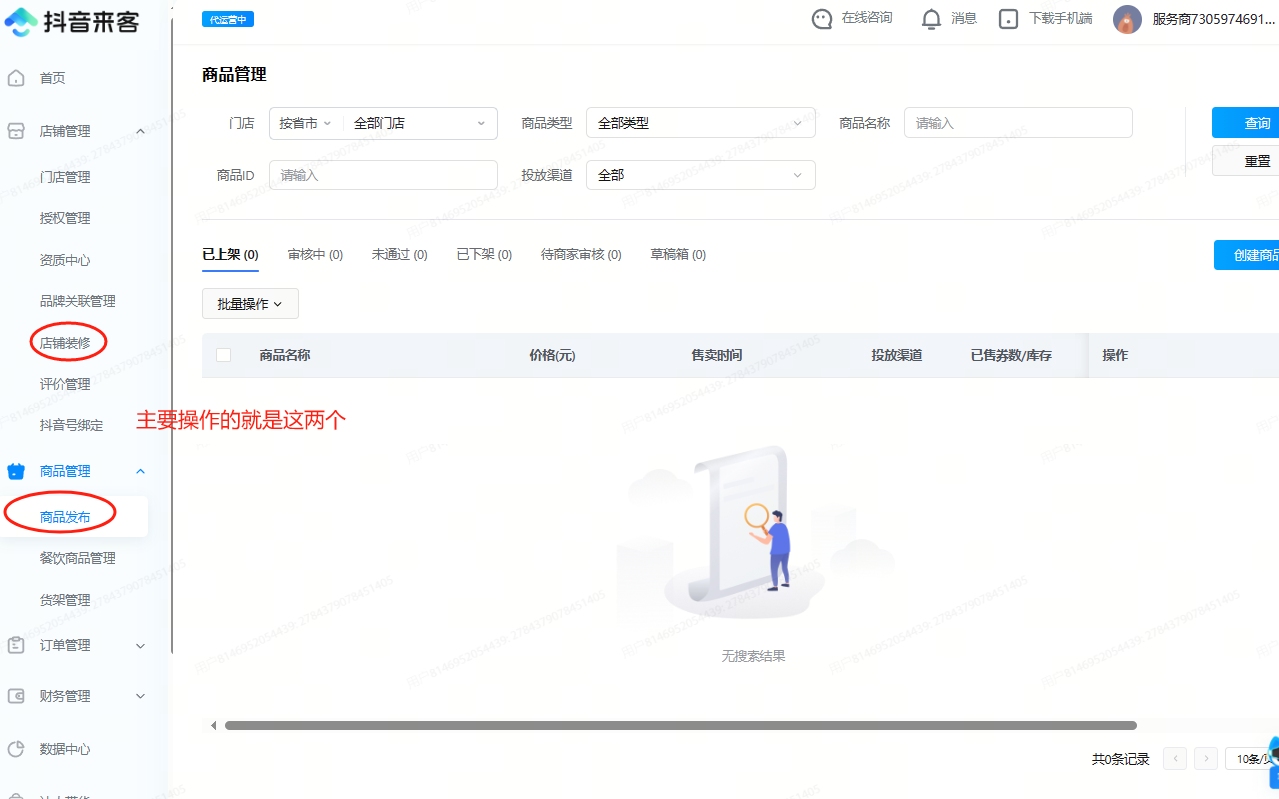Click the 下载手机端 phone icon
Viewport: 1279px width, 799px height.
(1009, 19)
